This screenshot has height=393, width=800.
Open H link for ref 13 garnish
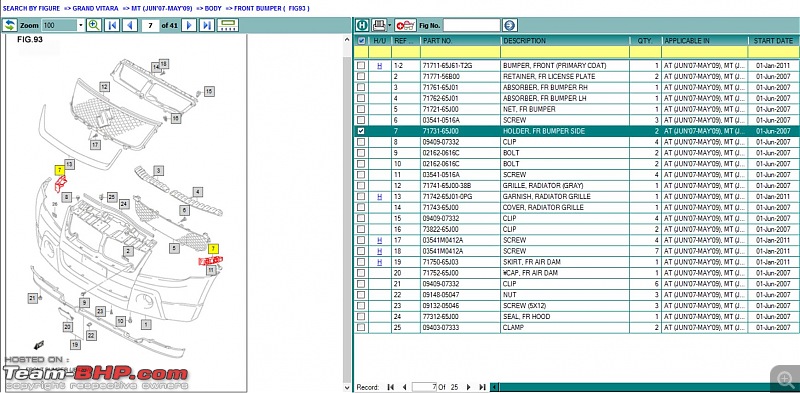(380, 196)
